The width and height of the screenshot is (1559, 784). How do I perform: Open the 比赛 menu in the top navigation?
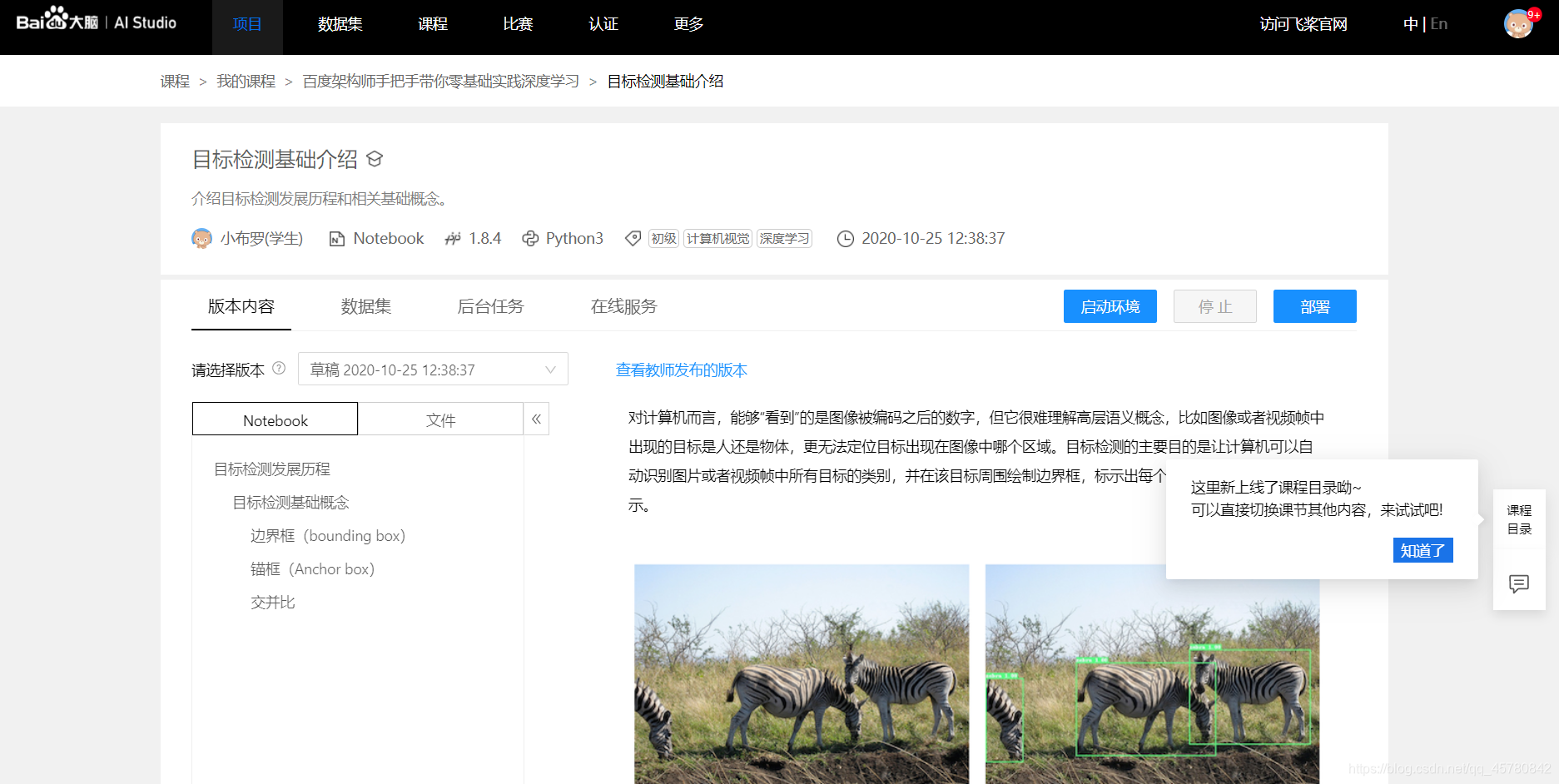[517, 23]
